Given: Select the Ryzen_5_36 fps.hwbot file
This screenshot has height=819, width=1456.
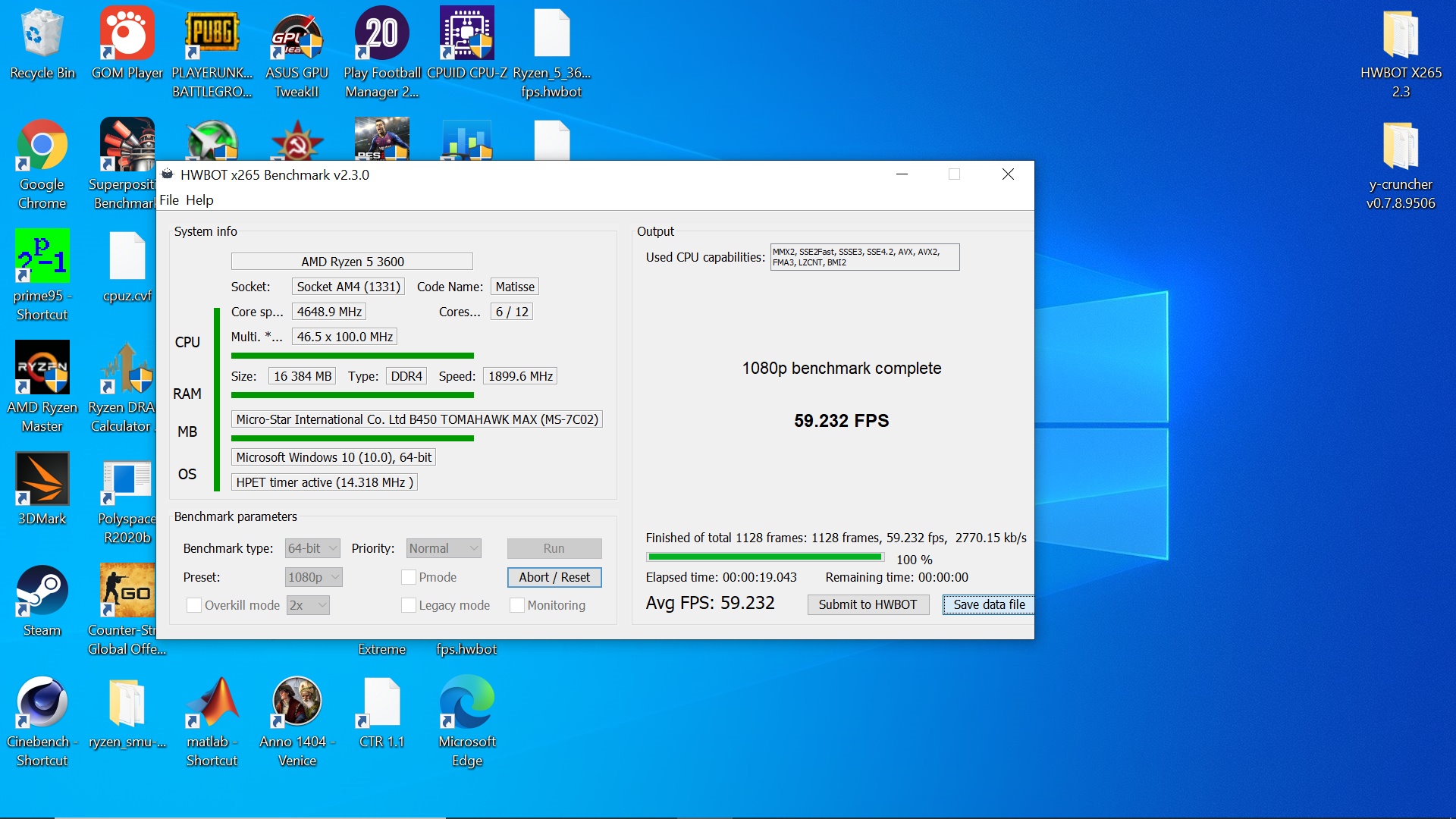Looking at the screenshot, I should (x=552, y=53).
